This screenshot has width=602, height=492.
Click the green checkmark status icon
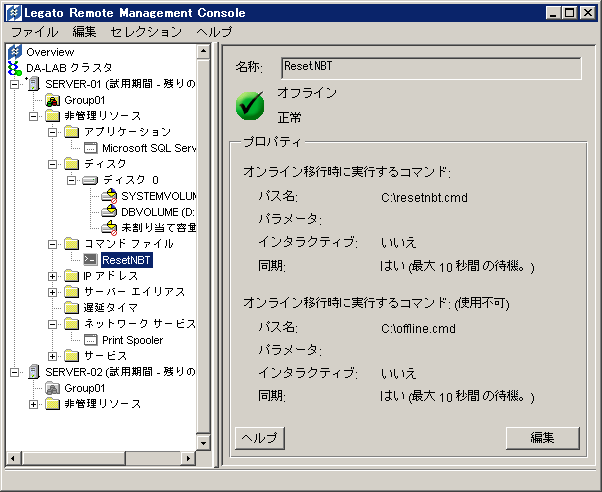pyautogui.click(x=250, y=106)
